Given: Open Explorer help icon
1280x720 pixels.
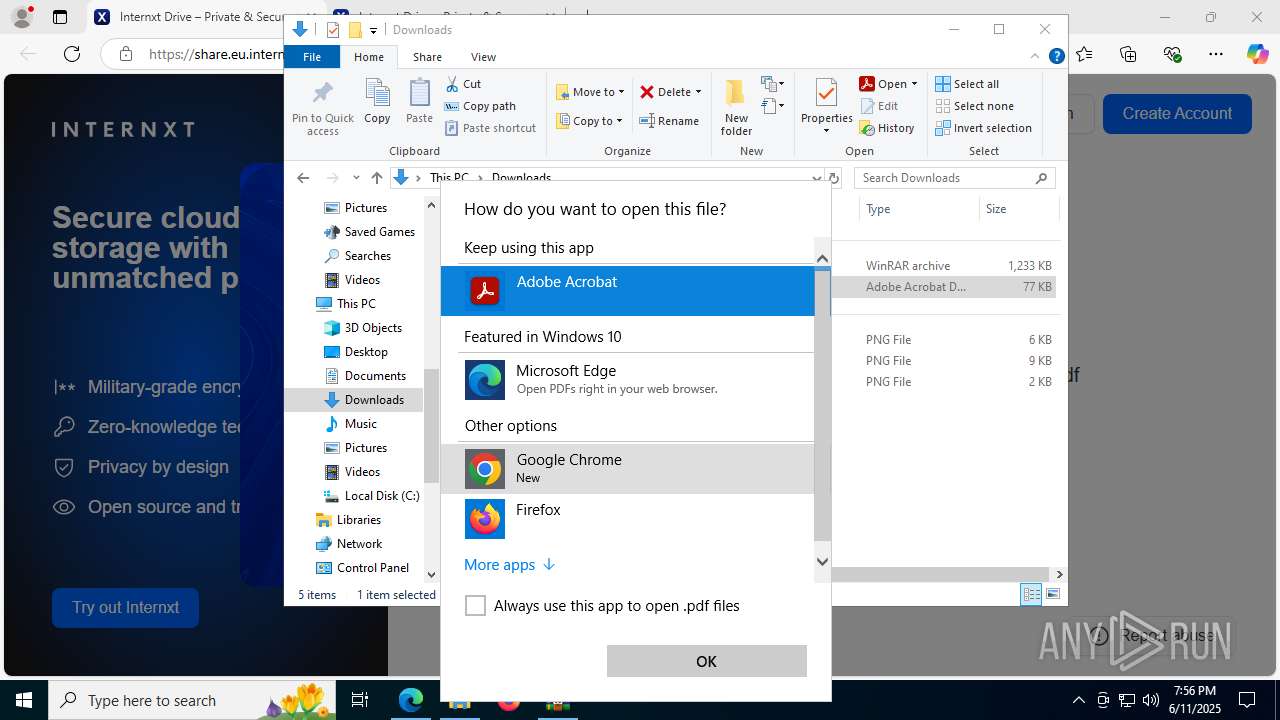Looking at the screenshot, I should (1056, 57).
